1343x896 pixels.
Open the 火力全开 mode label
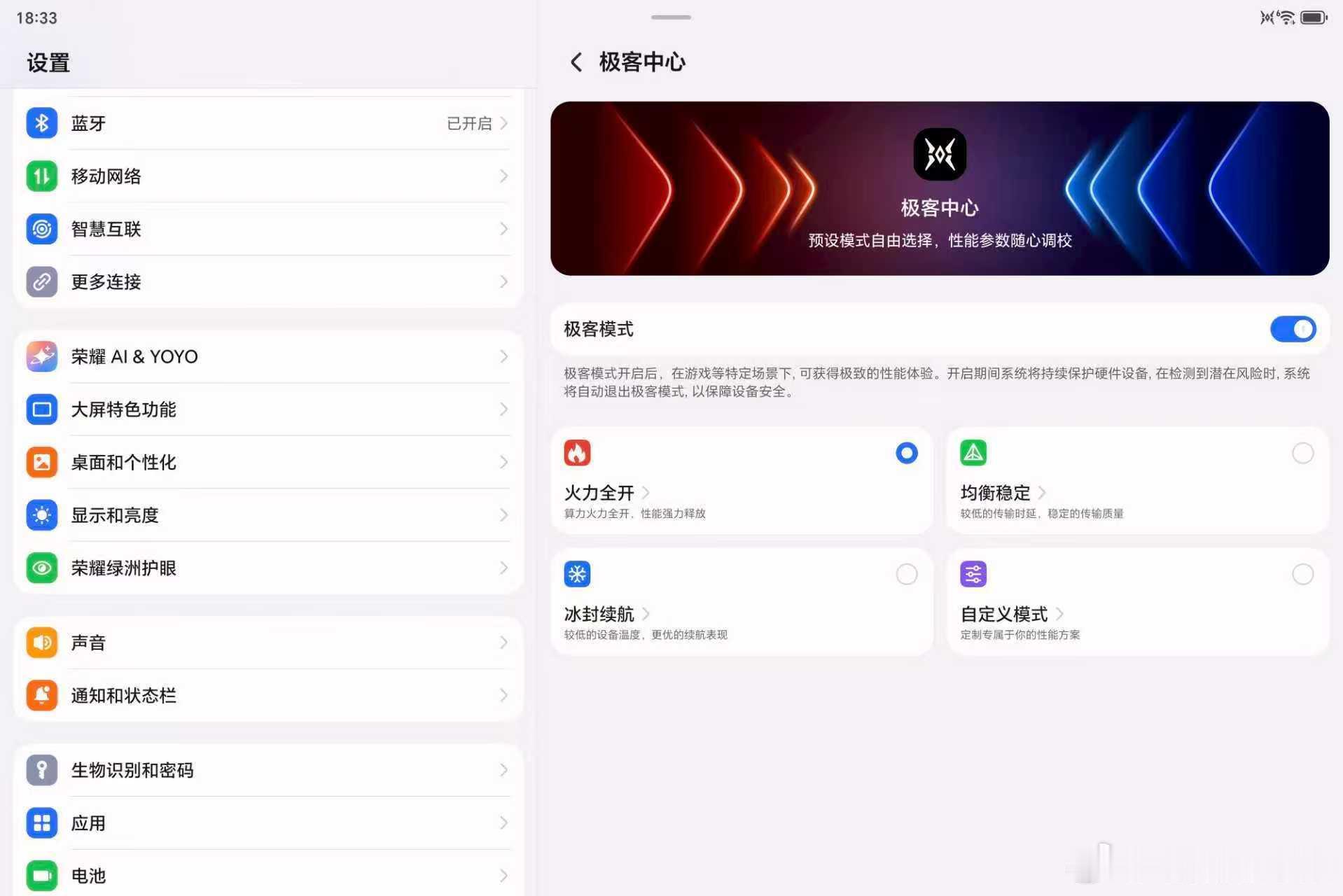coord(599,493)
